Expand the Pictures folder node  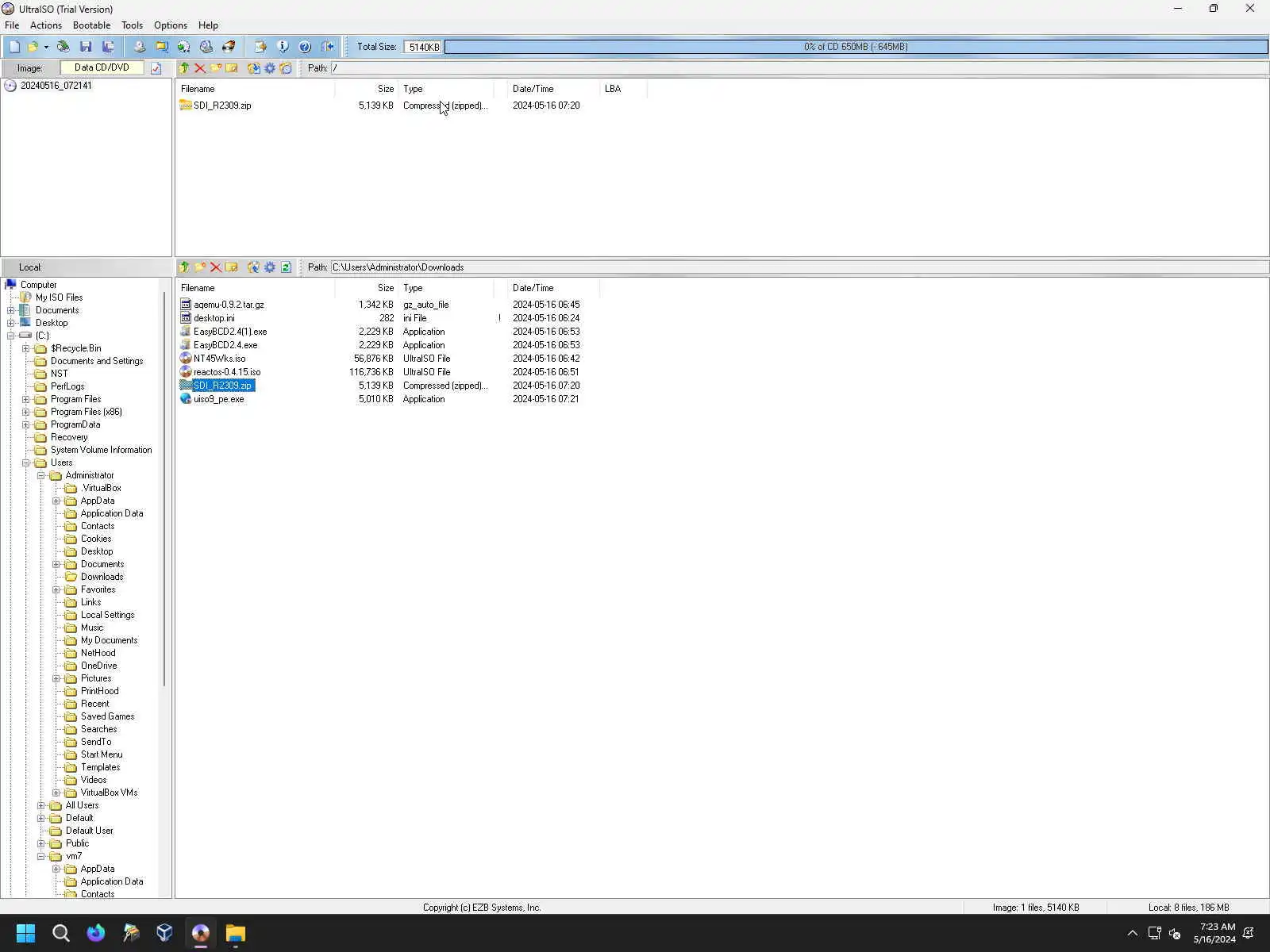[56, 678]
